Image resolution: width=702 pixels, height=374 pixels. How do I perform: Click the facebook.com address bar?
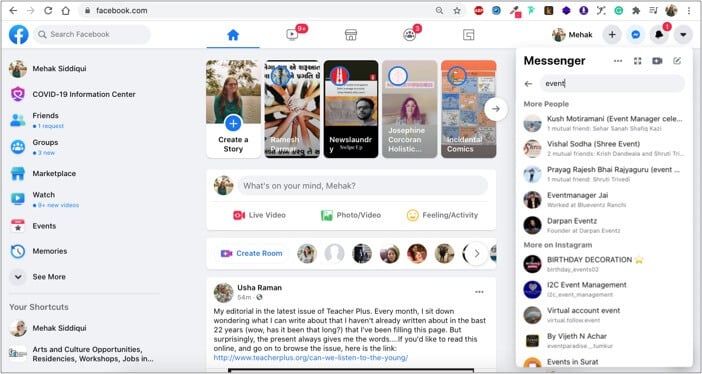(x=273, y=10)
